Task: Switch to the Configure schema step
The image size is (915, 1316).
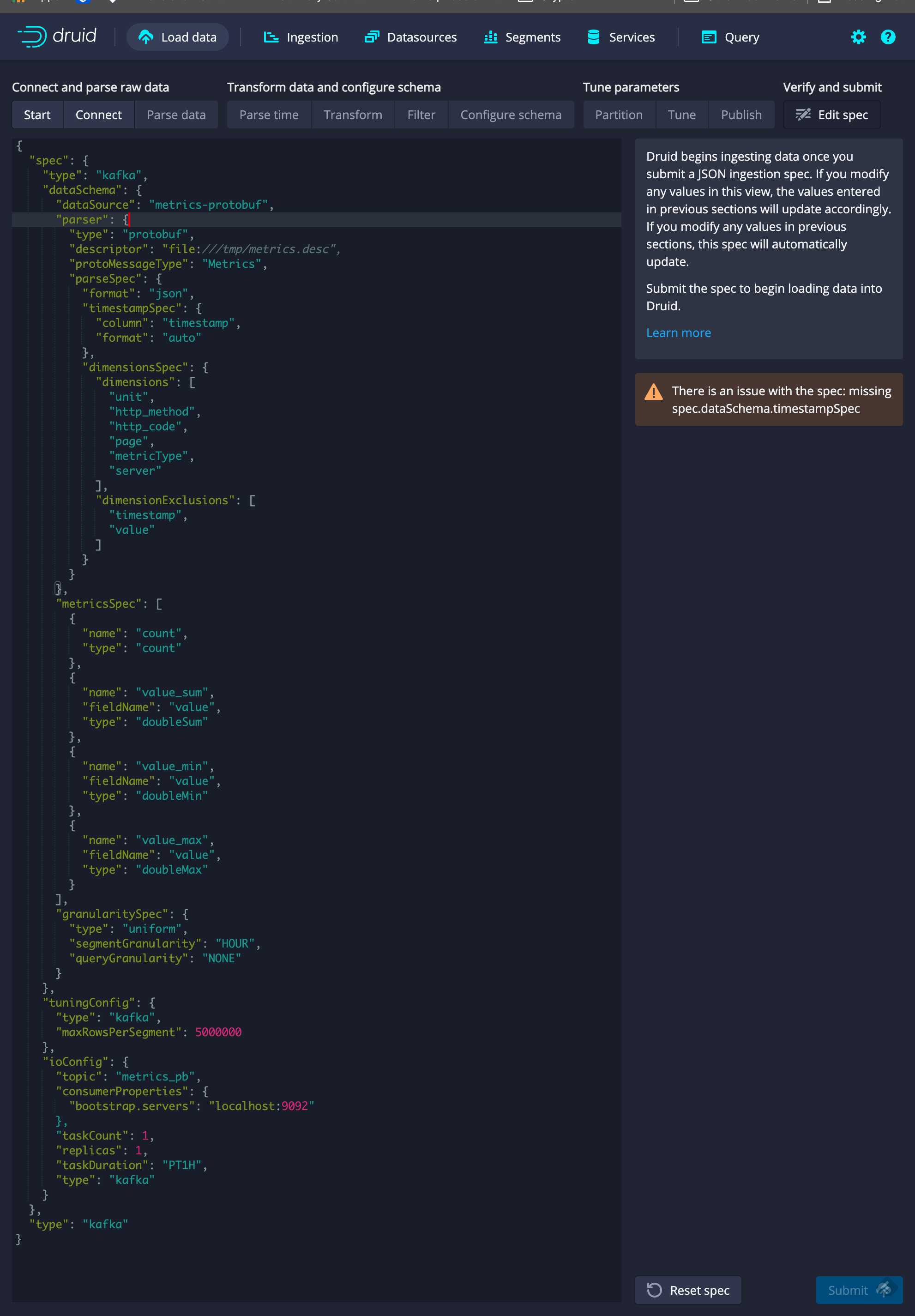Action: pyautogui.click(x=511, y=115)
